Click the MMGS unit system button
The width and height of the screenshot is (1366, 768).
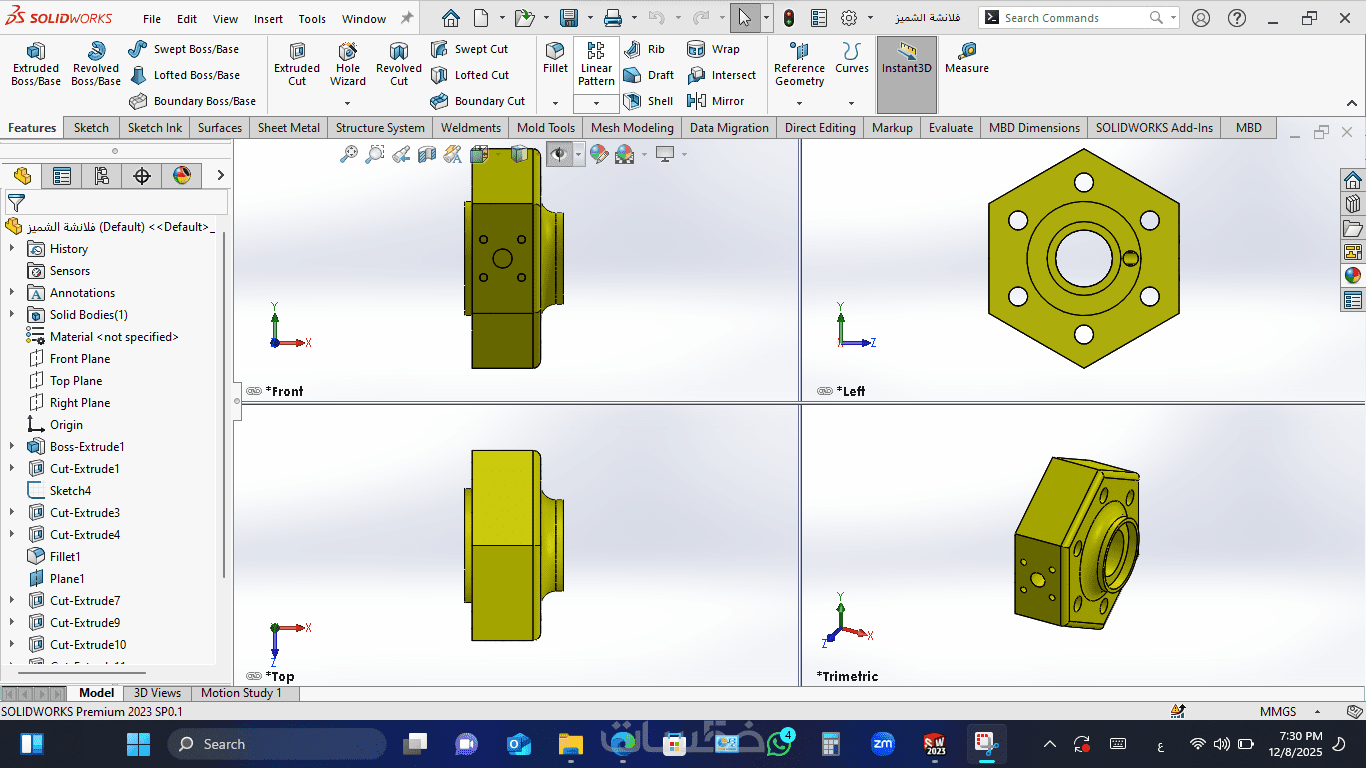pyautogui.click(x=1278, y=712)
